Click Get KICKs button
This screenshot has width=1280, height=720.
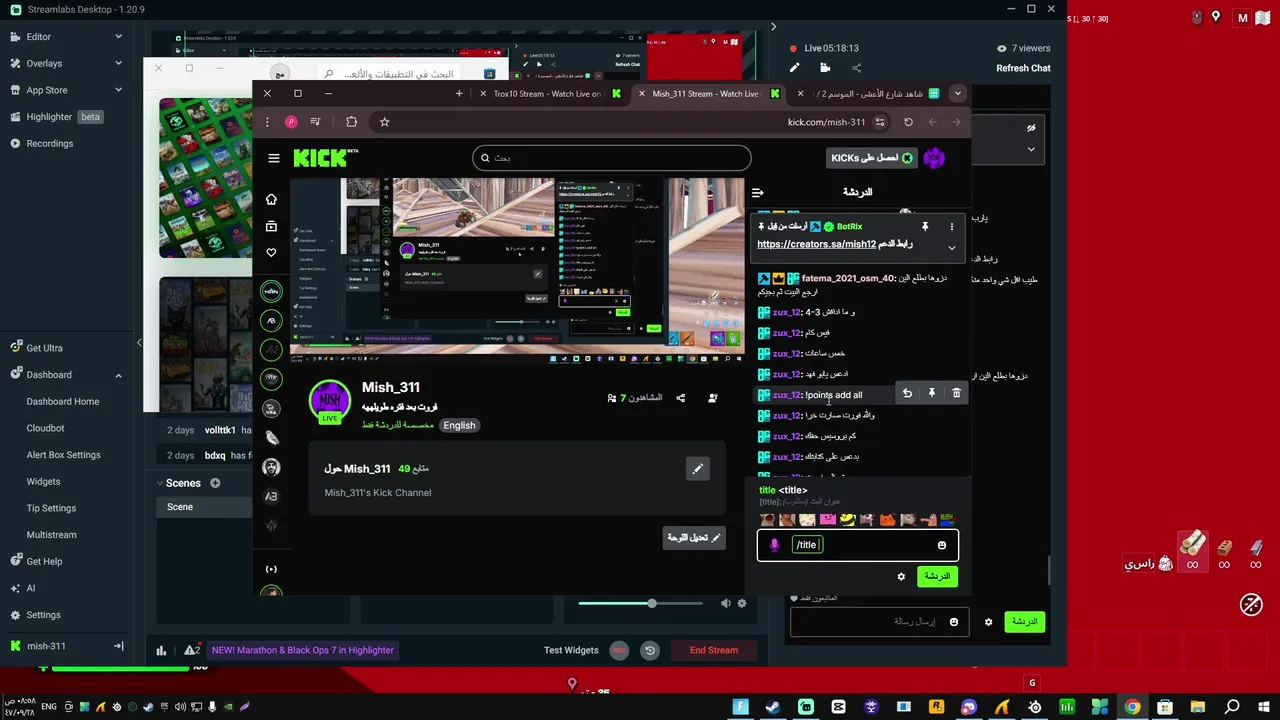(872, 158)
